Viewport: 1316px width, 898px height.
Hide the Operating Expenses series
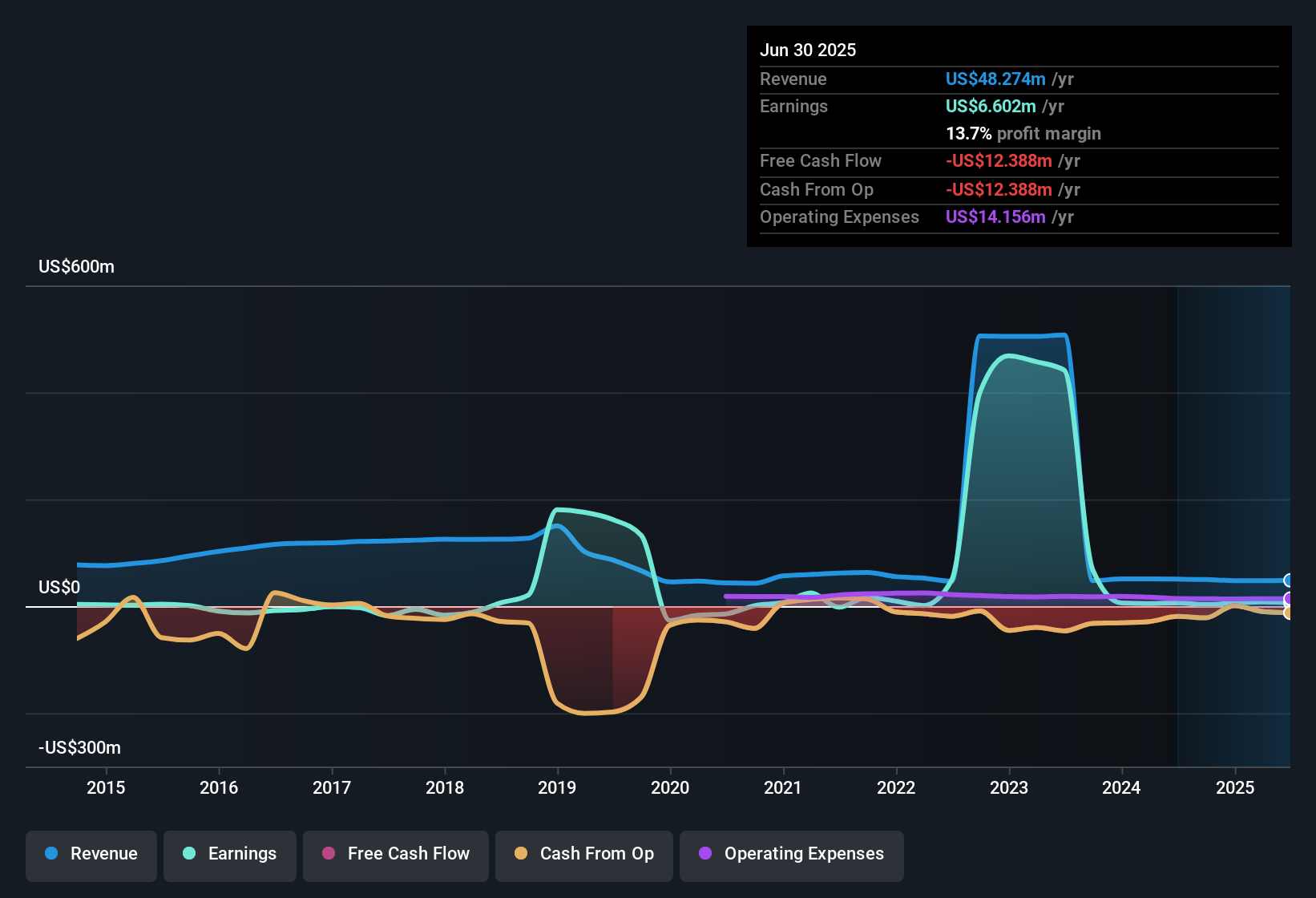coord(792,855)
